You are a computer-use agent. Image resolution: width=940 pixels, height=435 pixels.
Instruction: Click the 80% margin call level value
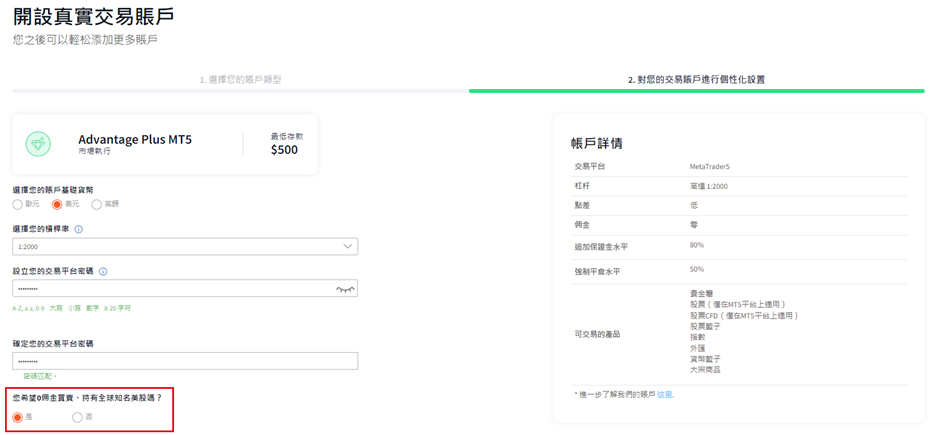697,245
